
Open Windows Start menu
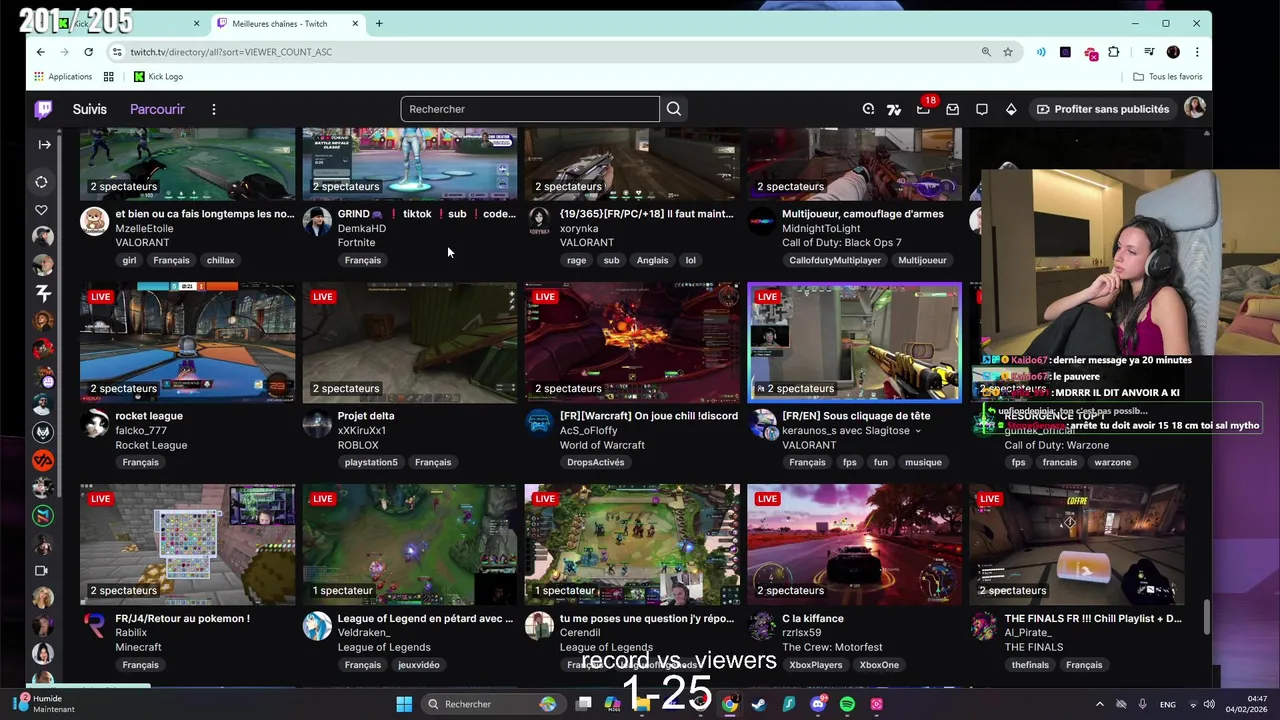(x=404, y=704)
